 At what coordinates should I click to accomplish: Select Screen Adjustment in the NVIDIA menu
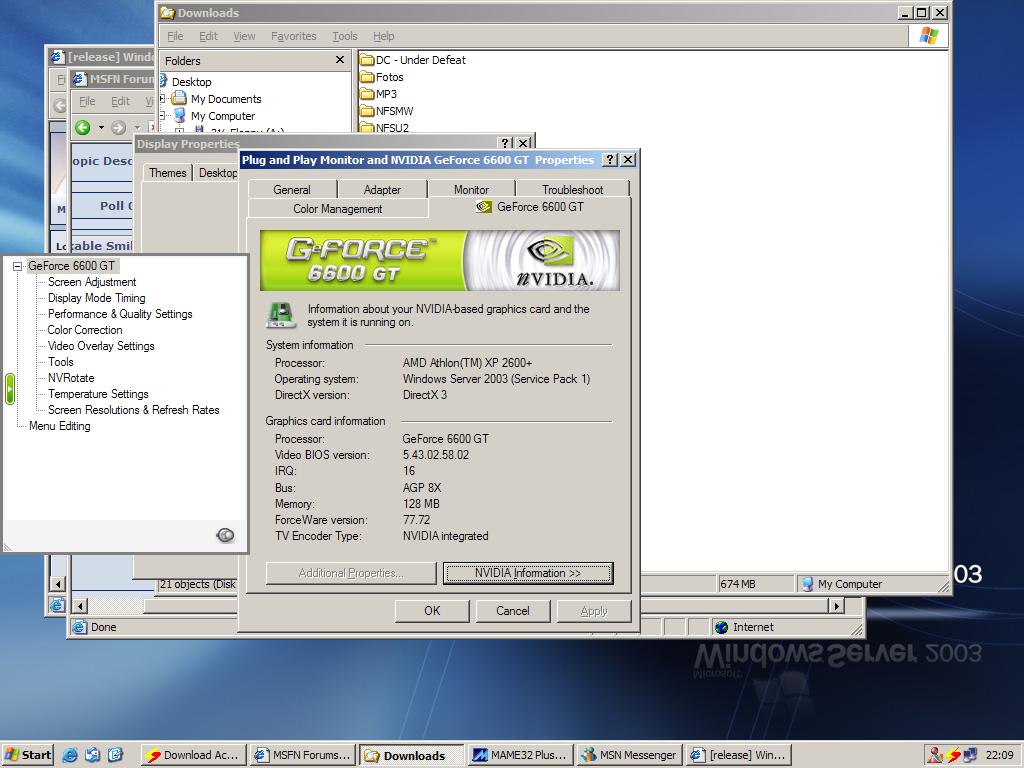(x=92, y=282)
